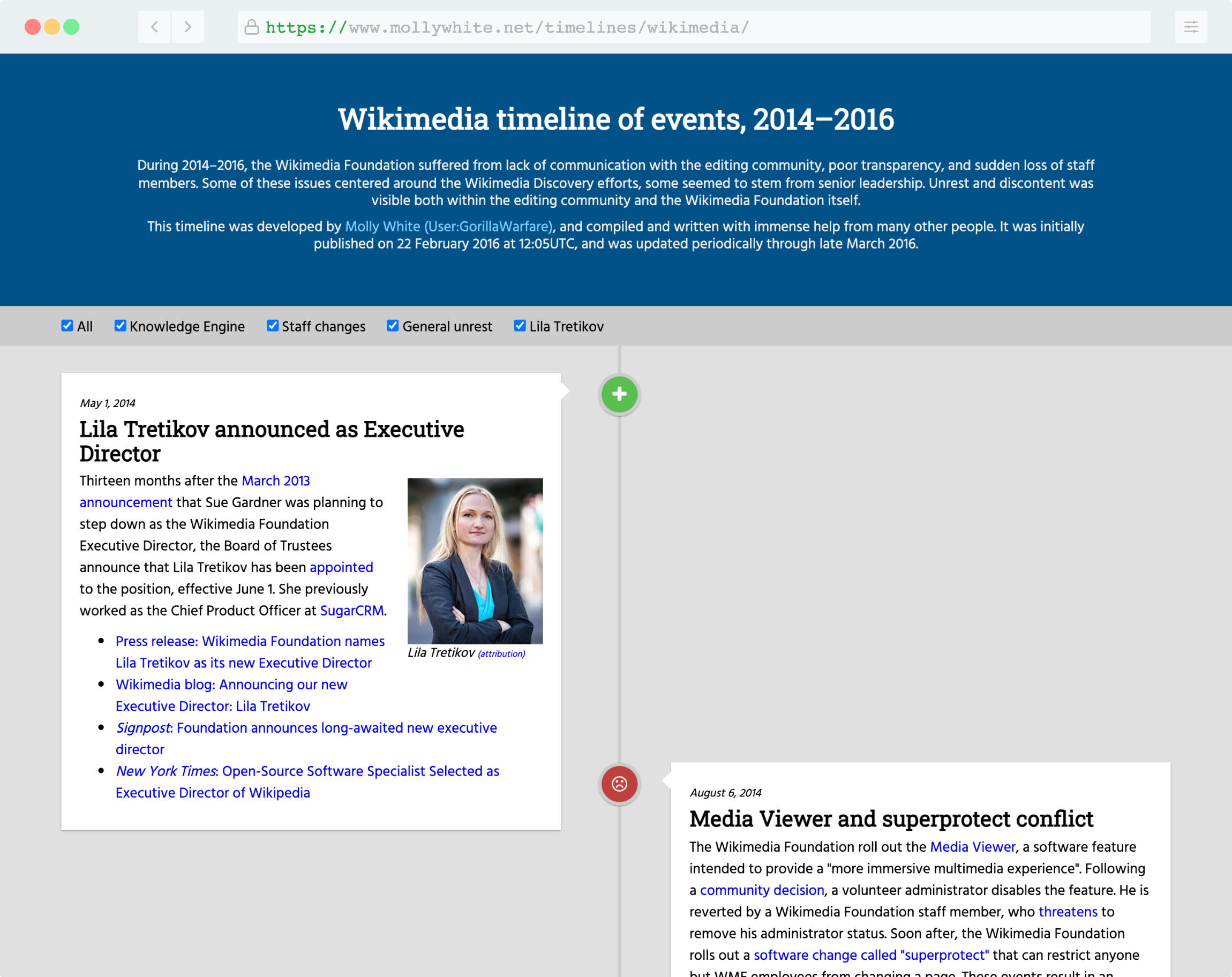
Task: Toggle the General unrest checkbox
Action: [x=393, y=326]
